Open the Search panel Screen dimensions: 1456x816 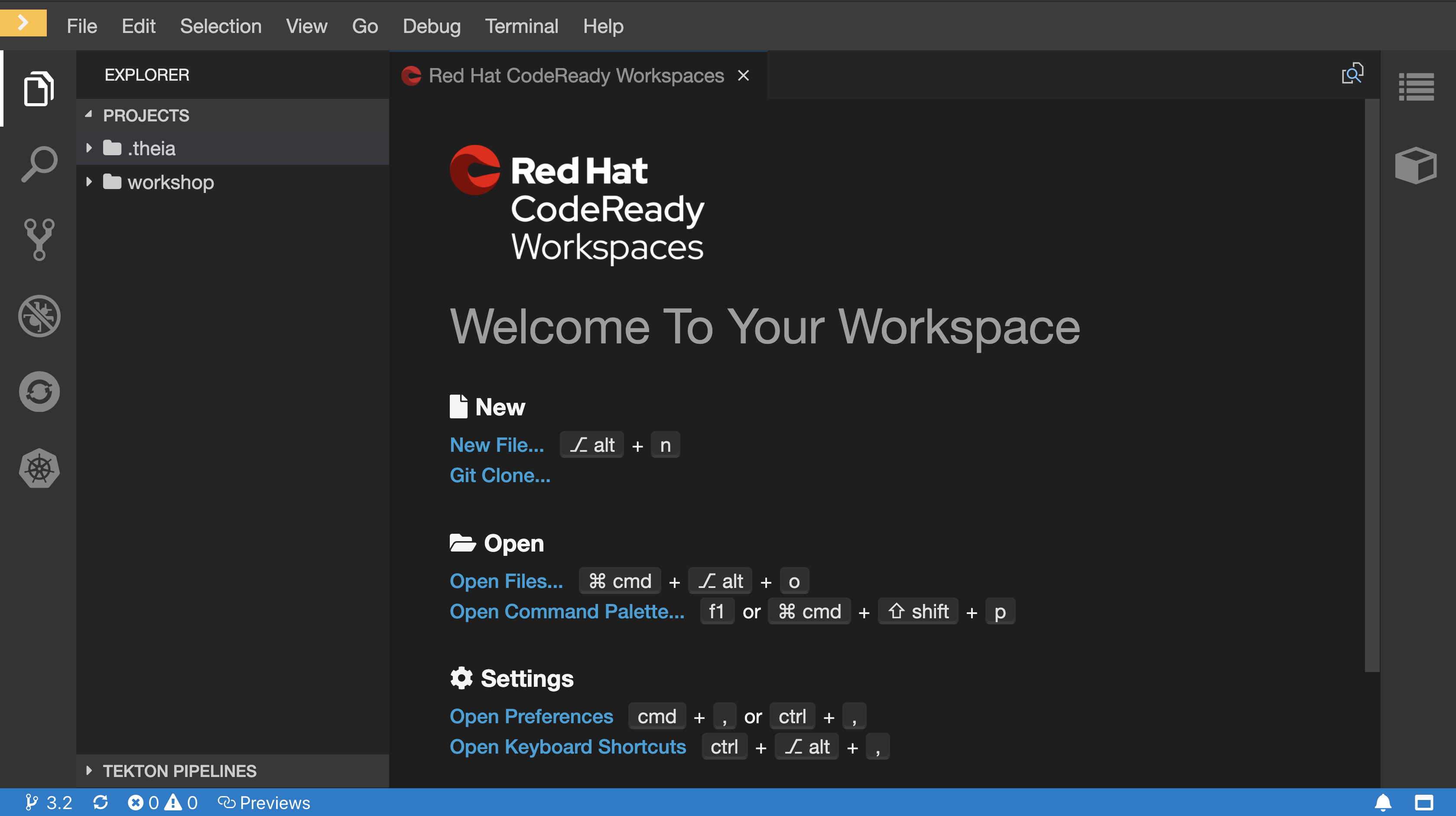tap(39, 163)
